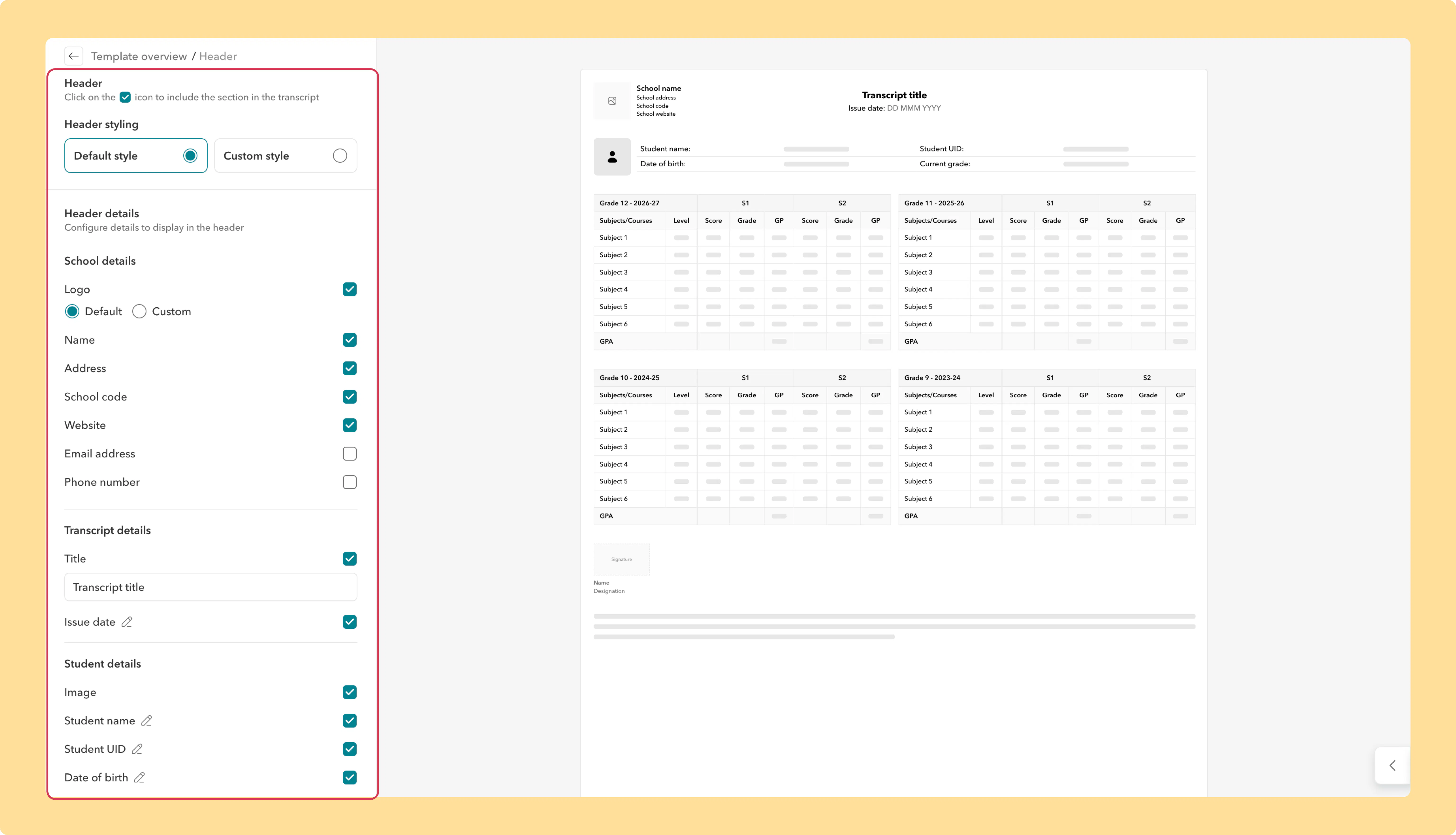1456x835 pixels.
Task: Disable the Website checkbox
Action: pos(350,425)
